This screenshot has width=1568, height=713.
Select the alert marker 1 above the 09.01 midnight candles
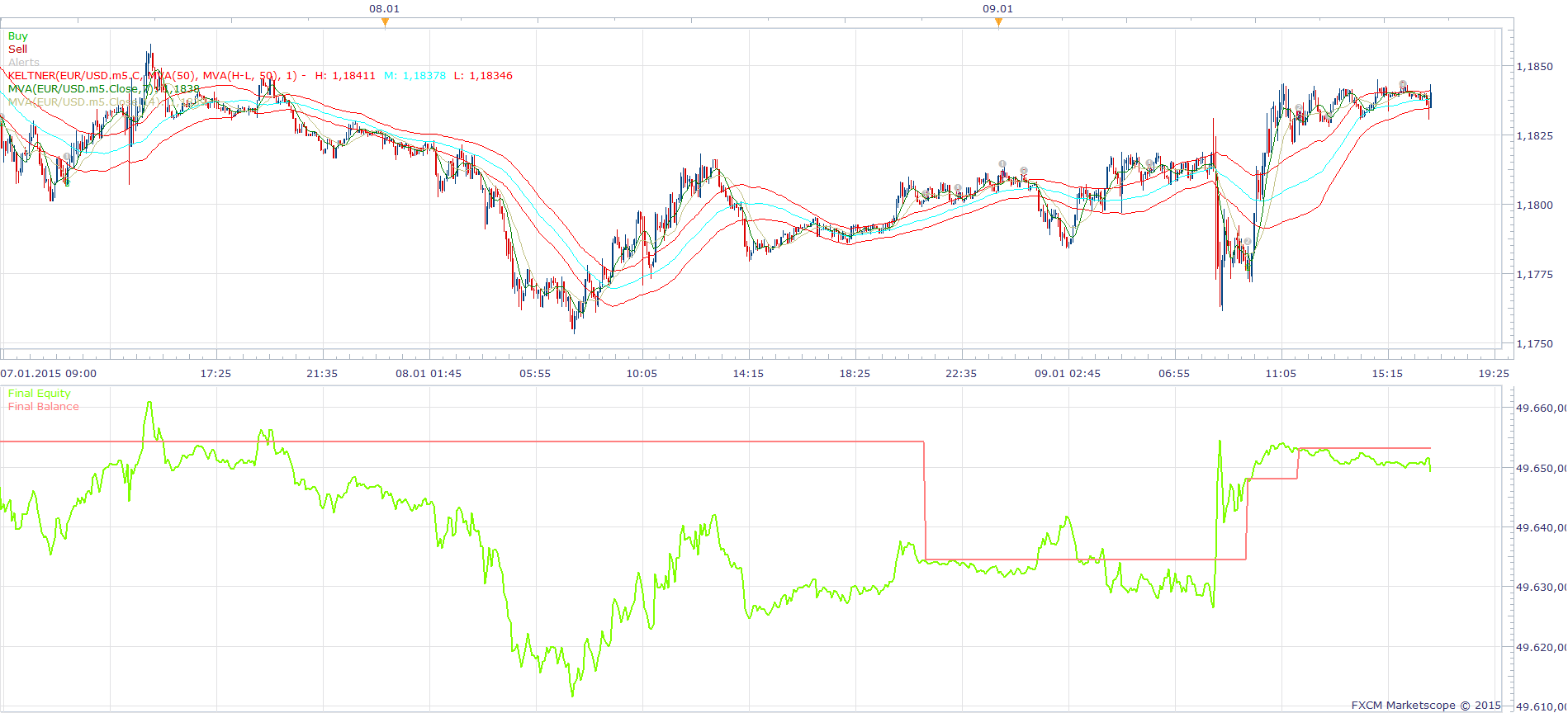click(x=1002, y=164)
